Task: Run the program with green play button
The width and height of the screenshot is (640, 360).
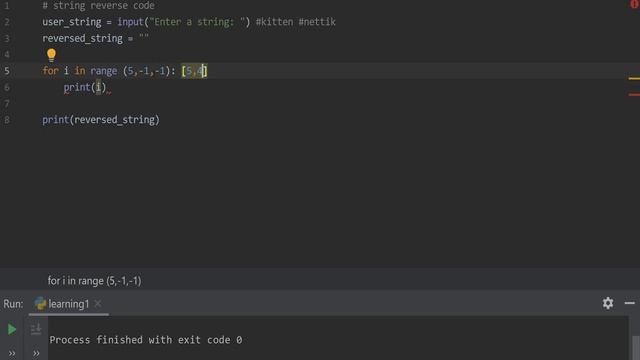Action: coord(12,329)
